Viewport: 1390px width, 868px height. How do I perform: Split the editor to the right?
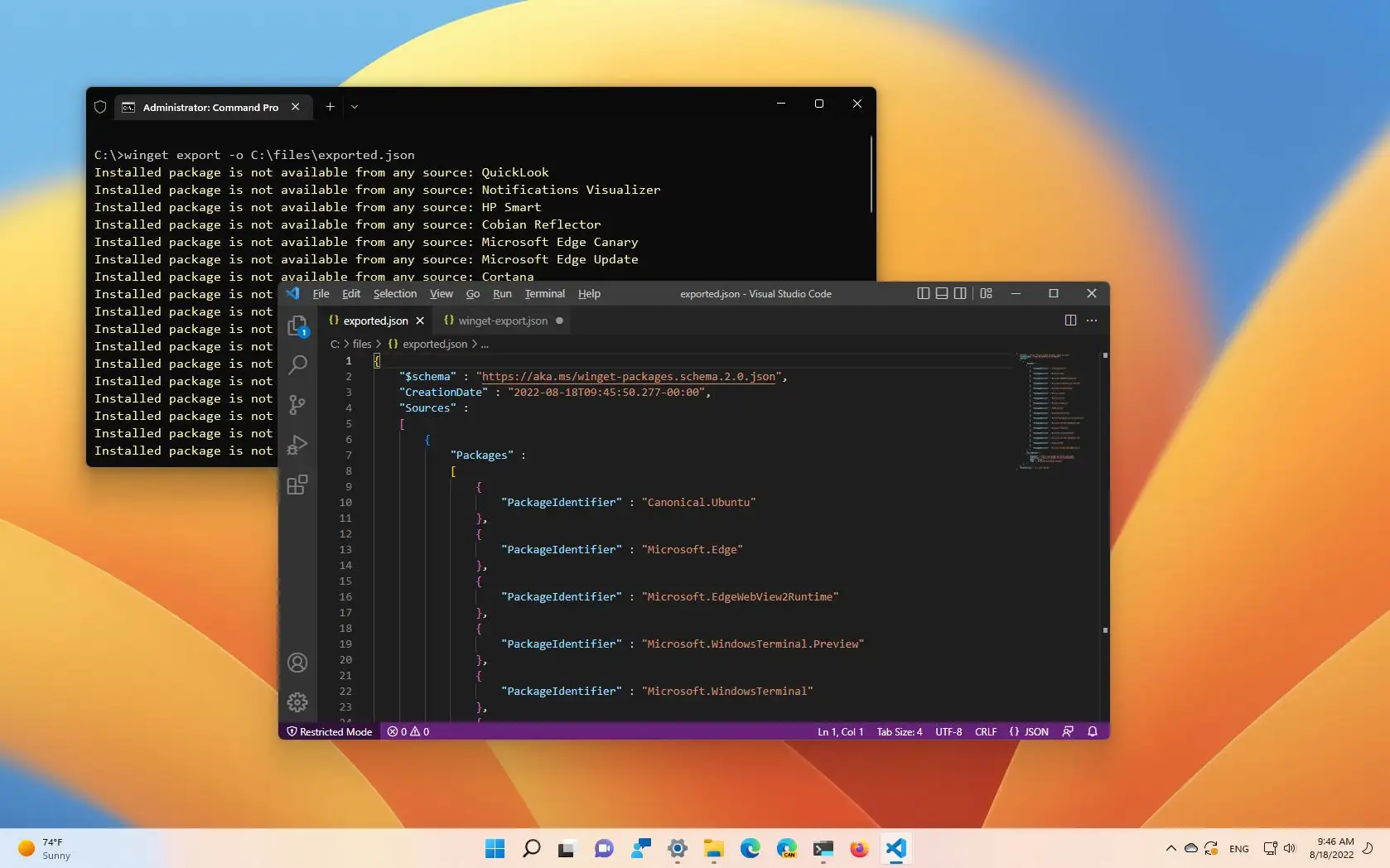tap(1070, 321)
